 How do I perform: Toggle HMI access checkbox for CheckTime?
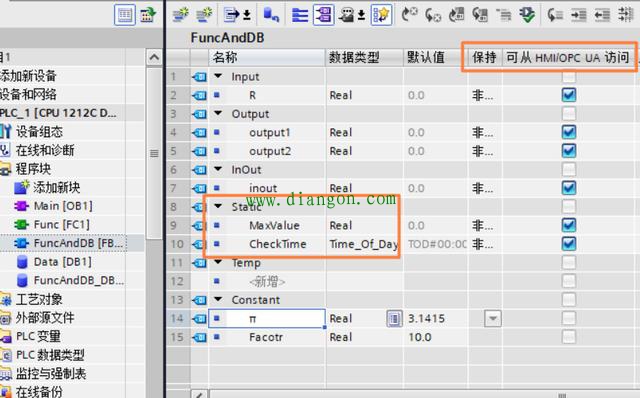point(569,244)
